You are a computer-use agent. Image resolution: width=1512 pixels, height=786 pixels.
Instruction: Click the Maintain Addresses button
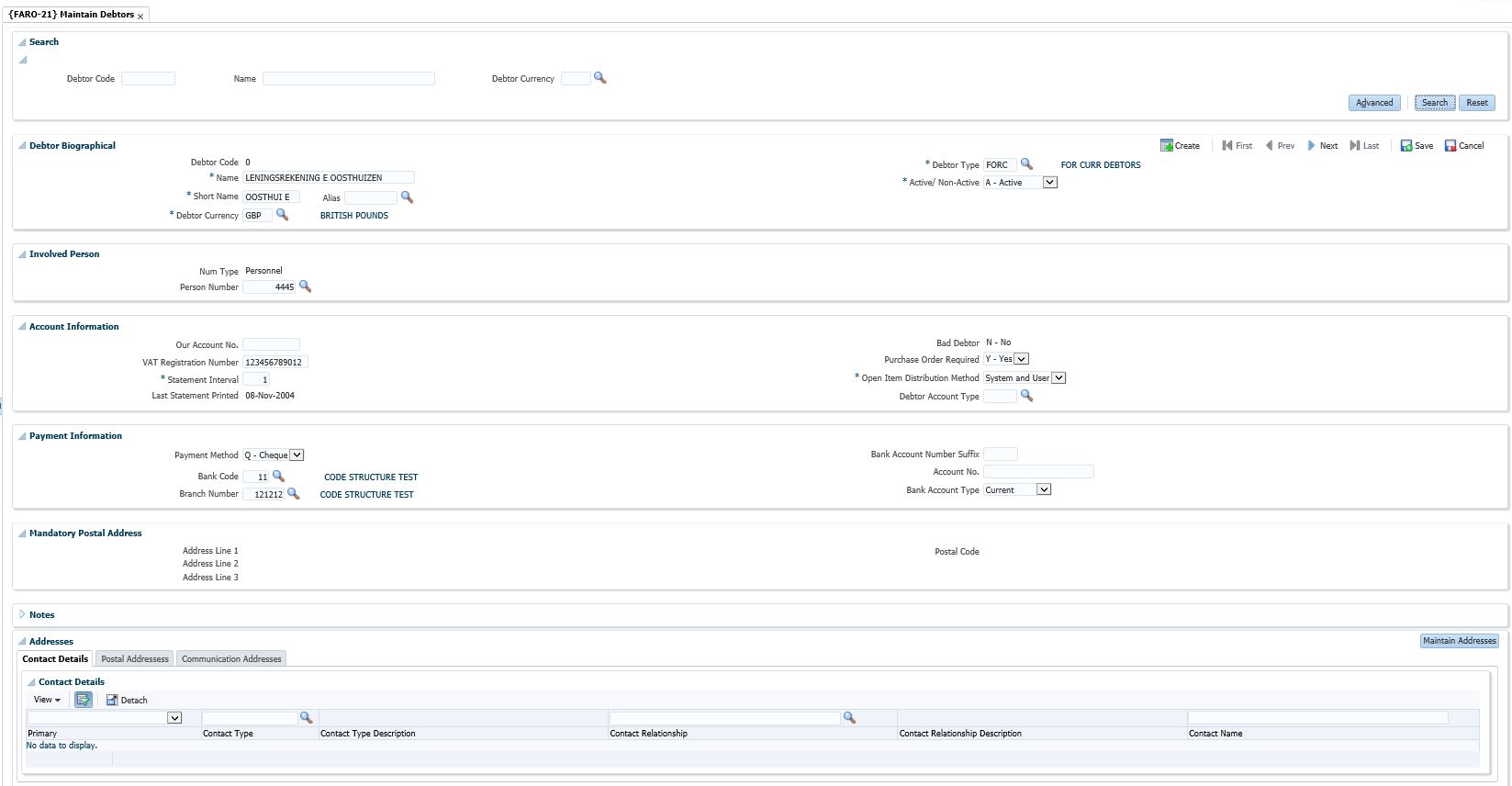click(1459, 641)
